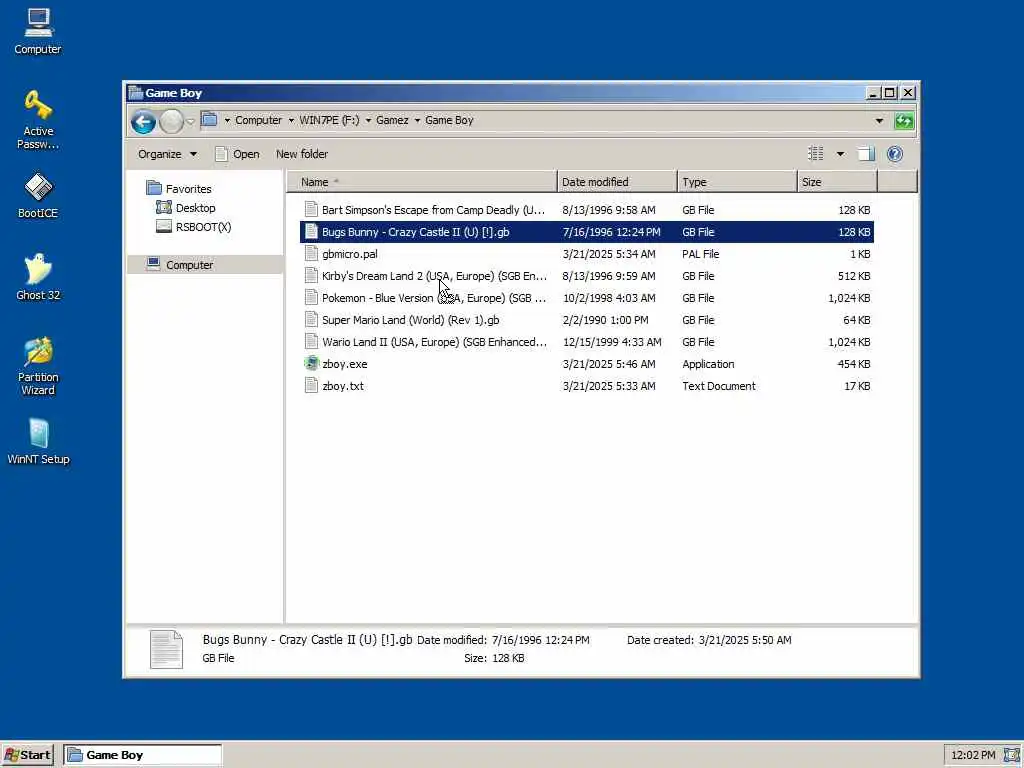Screen dimensions: 1024x768
Task: Click PAL File type cell
Action: pyautogui.click(x=700, y=254)
